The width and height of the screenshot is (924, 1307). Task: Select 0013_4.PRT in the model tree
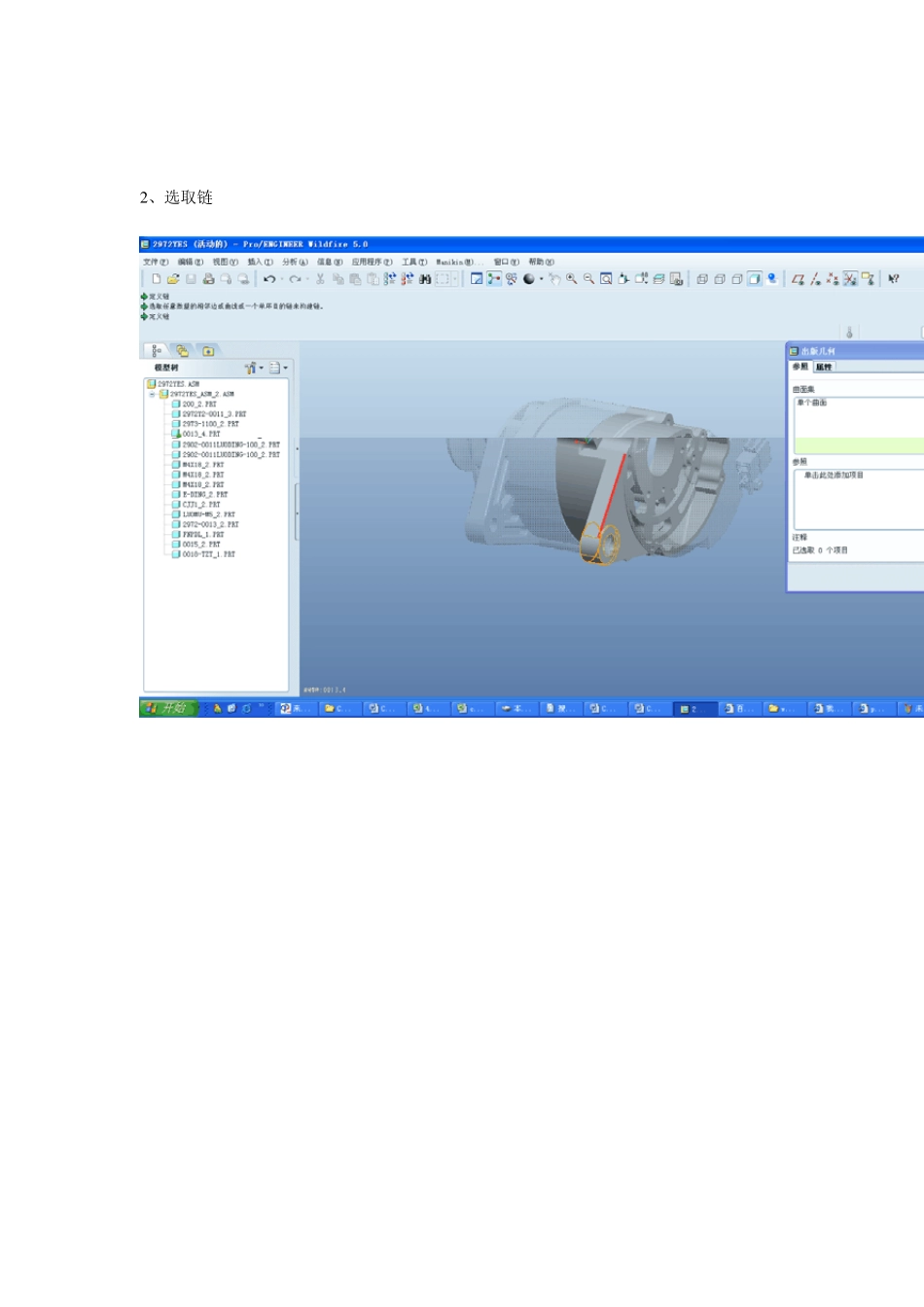point(200,434)
